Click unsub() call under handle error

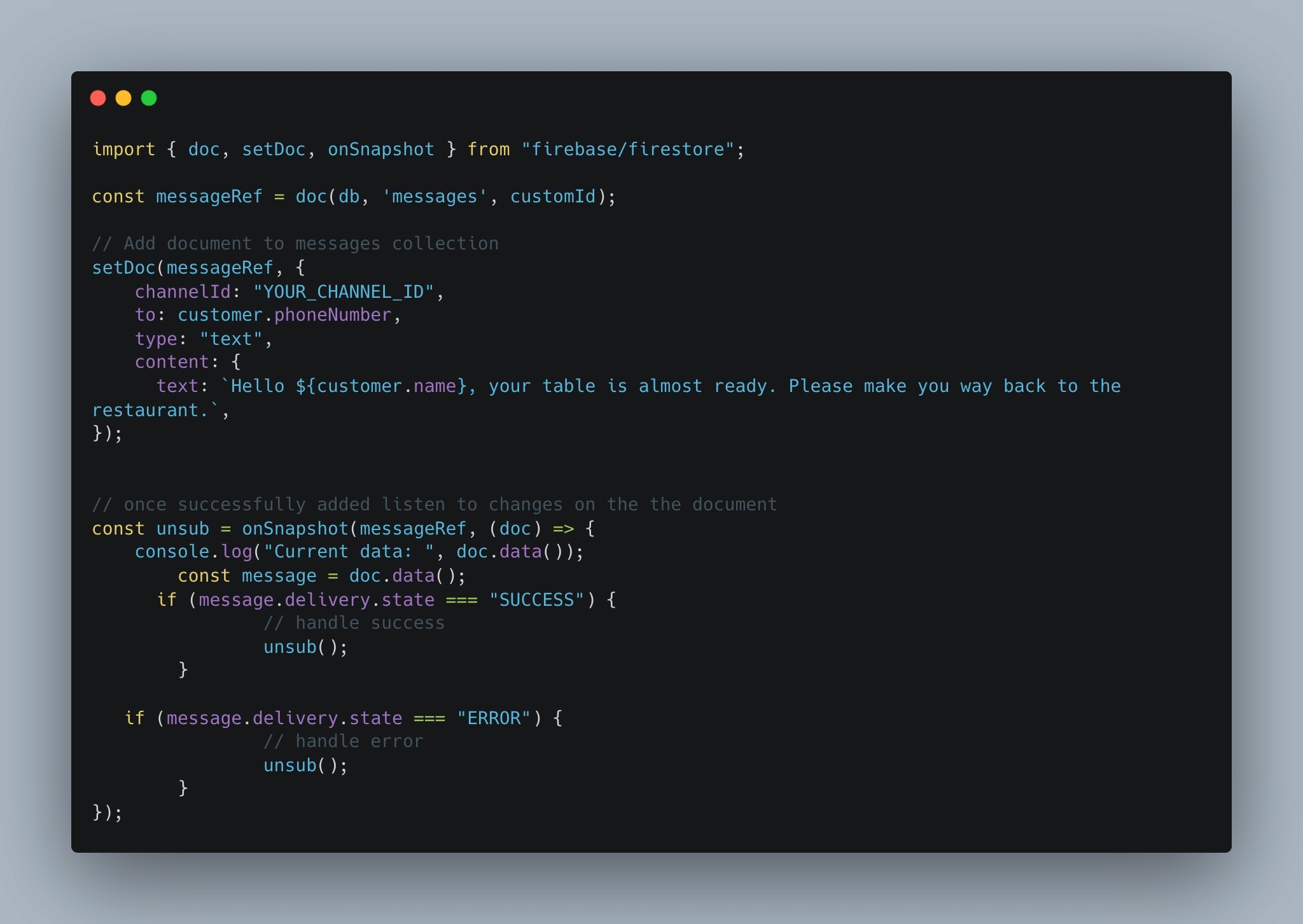(305, 766)
